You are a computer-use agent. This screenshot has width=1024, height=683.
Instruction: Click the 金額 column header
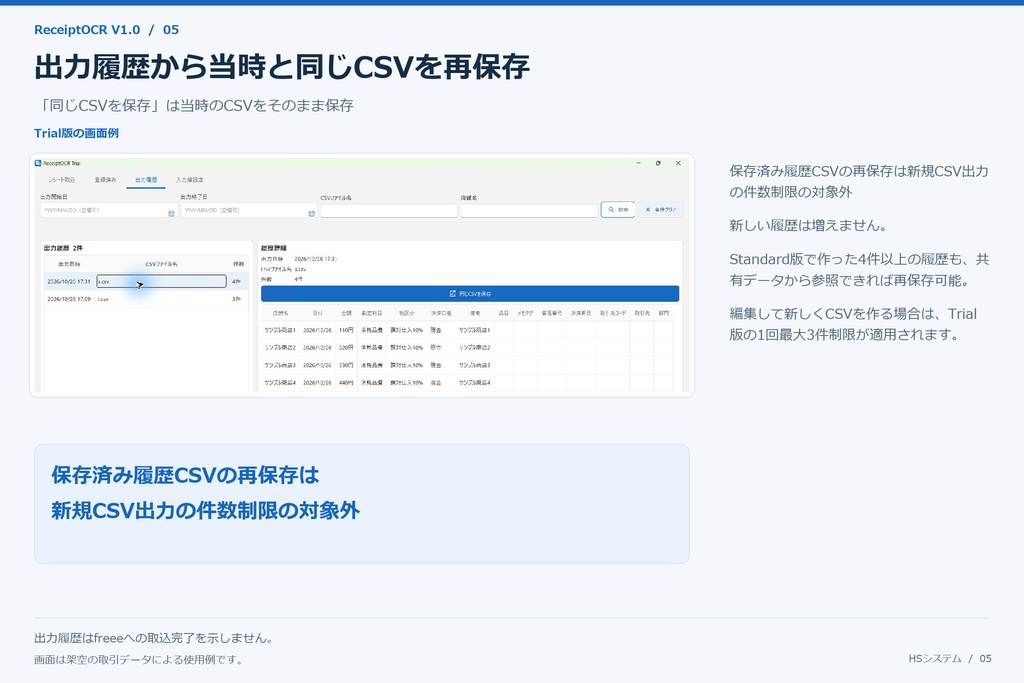coord(346,313)
